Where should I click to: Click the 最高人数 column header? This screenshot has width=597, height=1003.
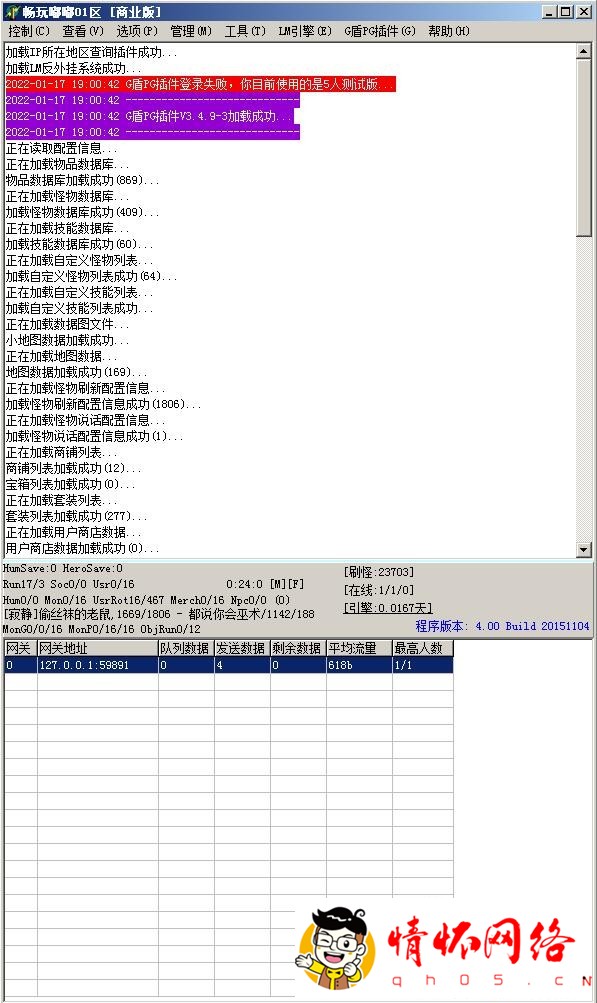422,648
